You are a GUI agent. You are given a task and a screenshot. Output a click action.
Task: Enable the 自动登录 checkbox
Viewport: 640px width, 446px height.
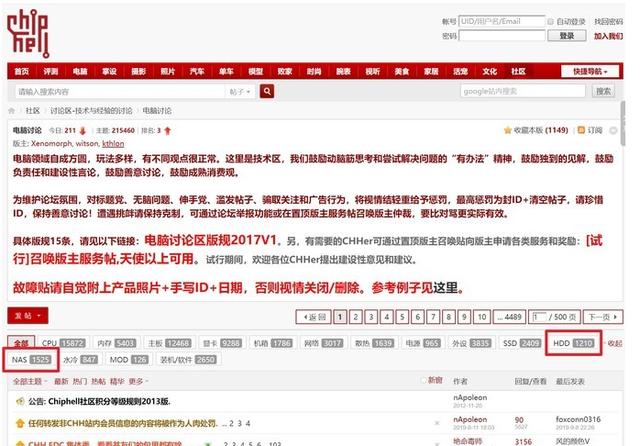(550, 22)
